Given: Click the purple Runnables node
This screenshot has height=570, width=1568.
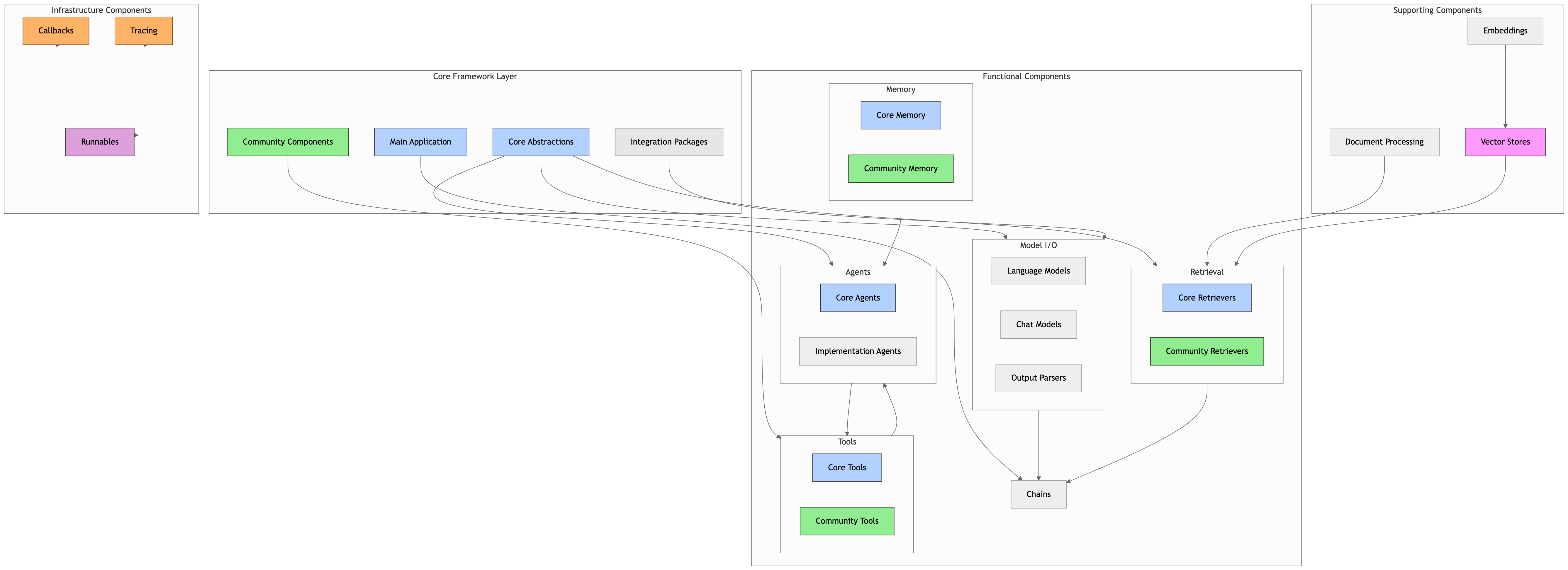Looking at the screenshot, I should click(x=100, y=142).
